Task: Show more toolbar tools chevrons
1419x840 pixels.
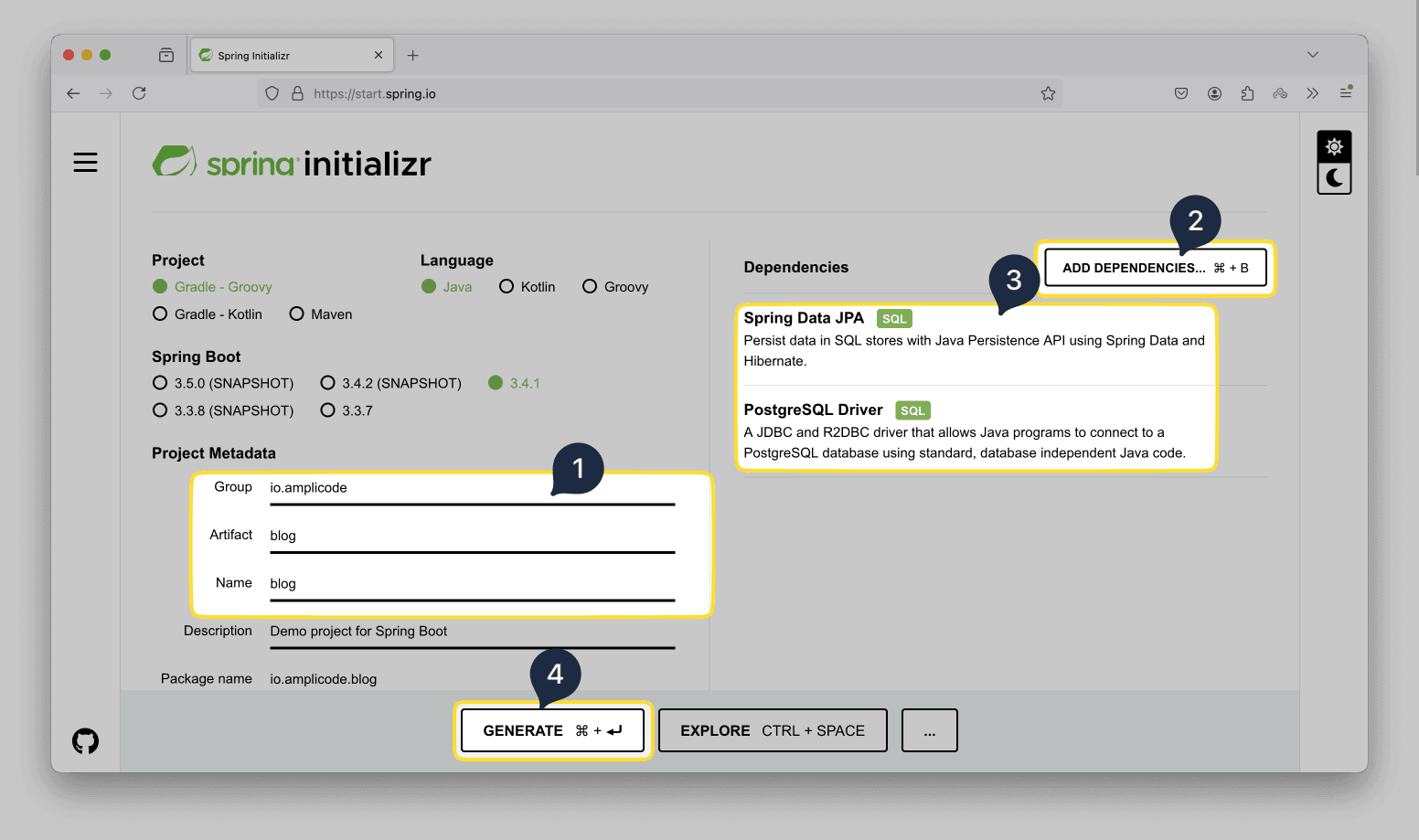Action: (1312, 93)
